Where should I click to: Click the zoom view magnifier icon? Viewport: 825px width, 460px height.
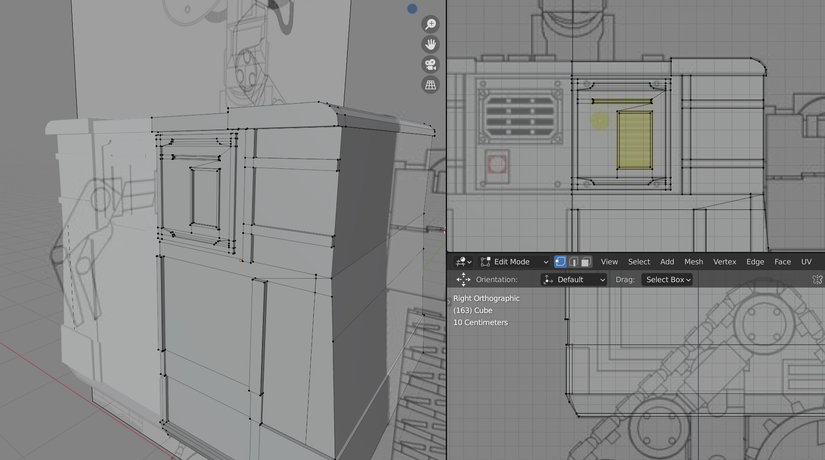(x=430, y=24)
